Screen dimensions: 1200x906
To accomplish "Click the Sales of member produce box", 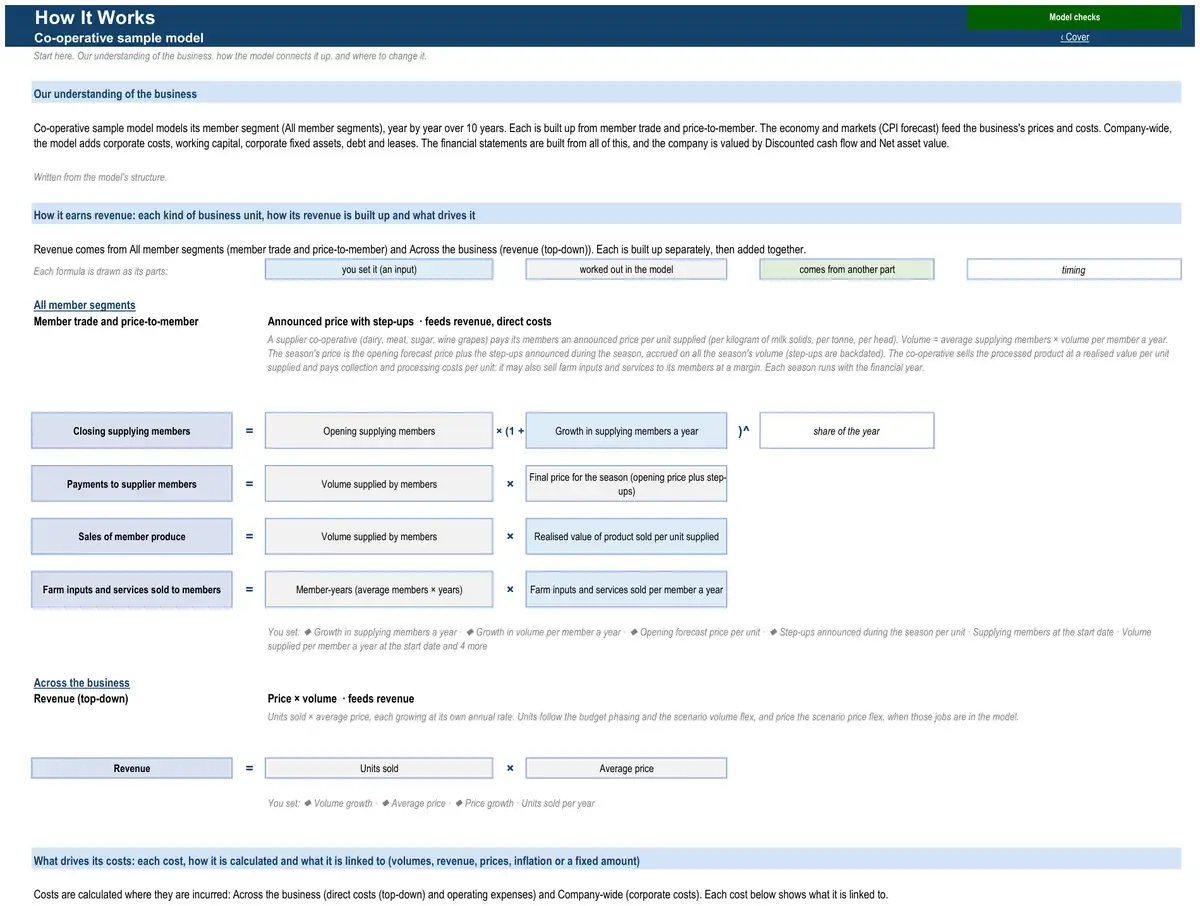I will pyautogui.click(x=132, y=537).
